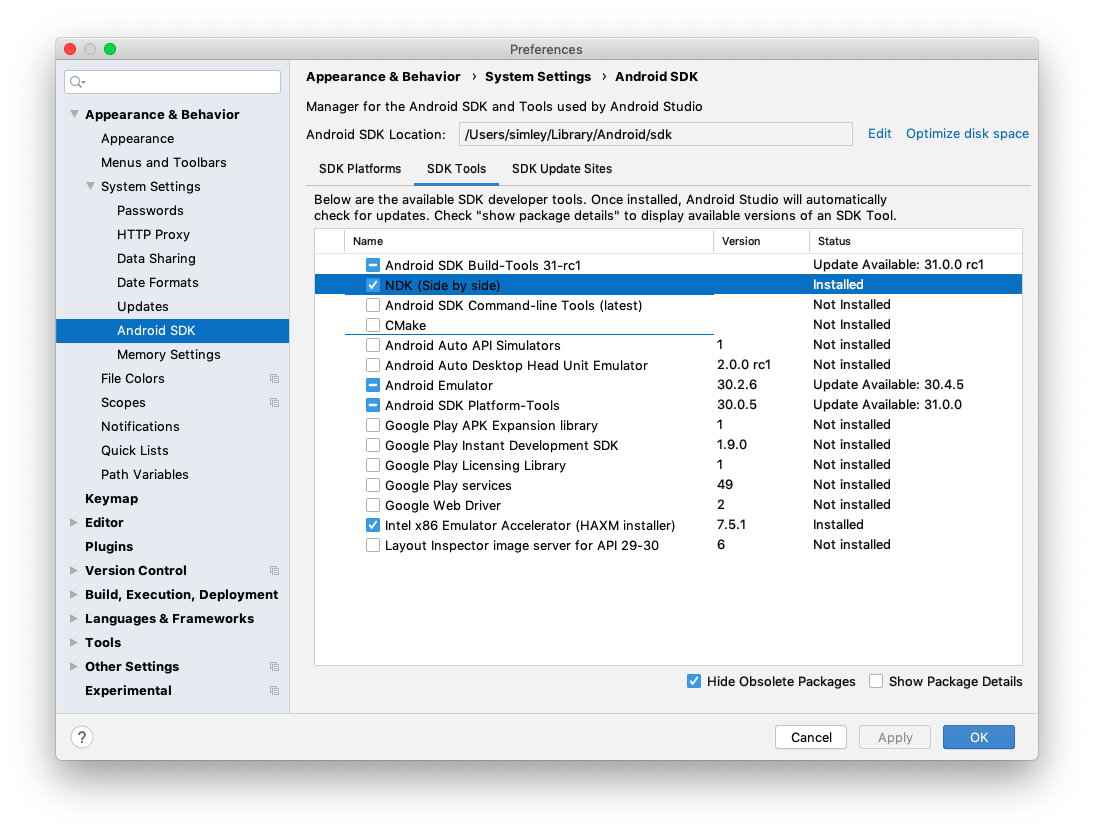This screenshot has height=834, width=1094.
Task: Open HTTP Proxy settings
Action: point(153,234)
